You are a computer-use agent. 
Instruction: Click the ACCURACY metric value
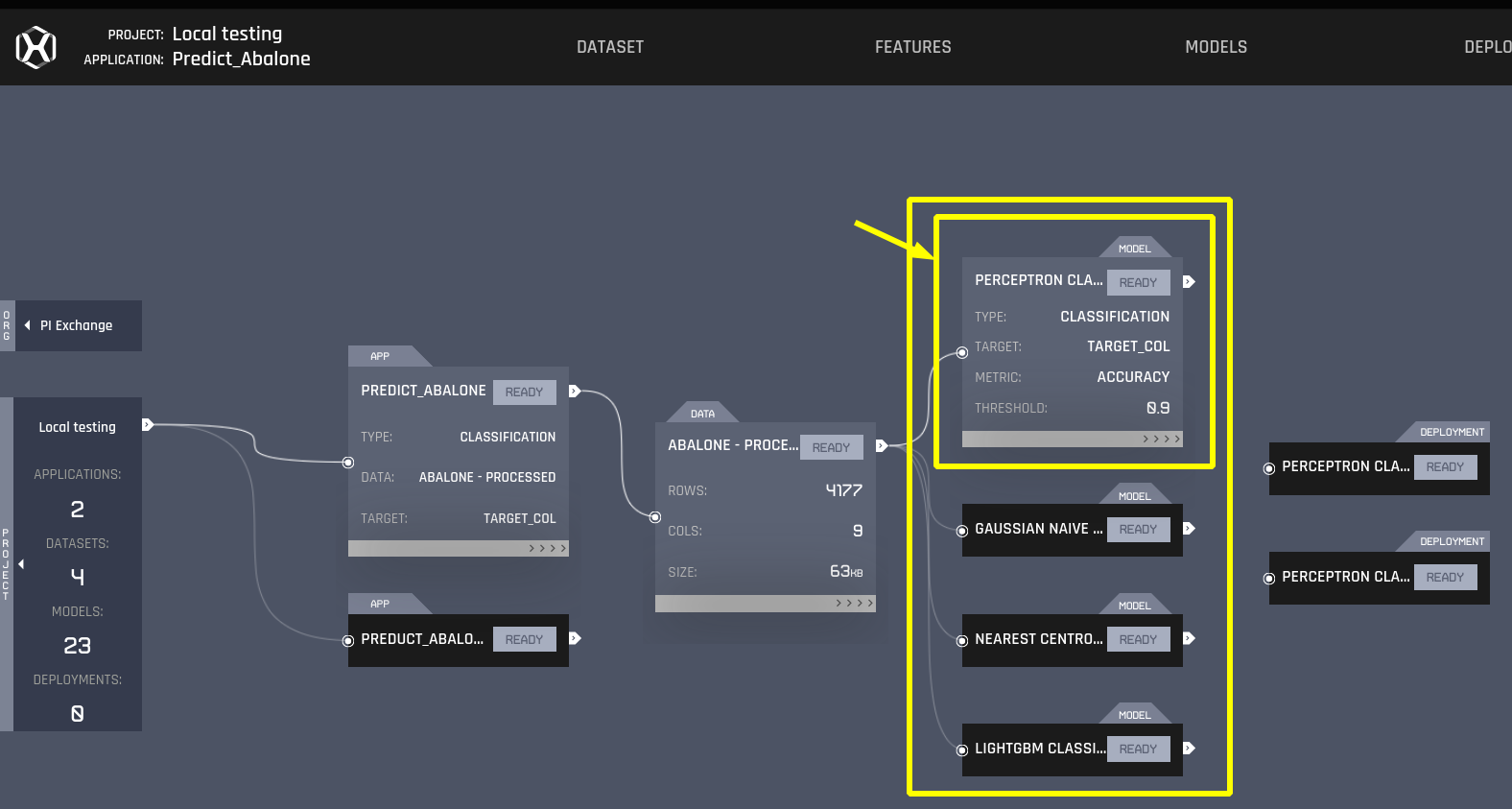pos(1133,377)
